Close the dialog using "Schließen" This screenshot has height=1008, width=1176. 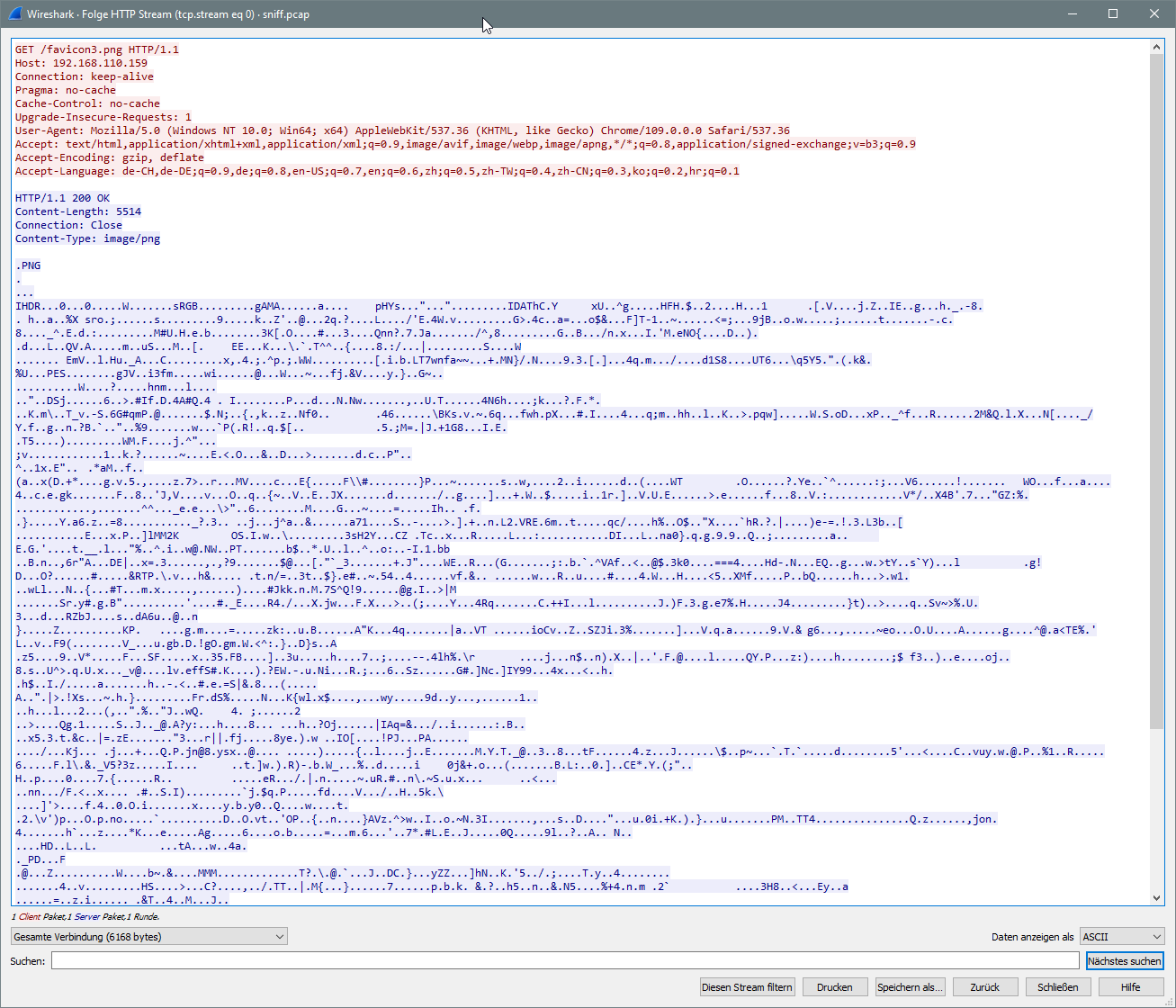(1057, 986)
